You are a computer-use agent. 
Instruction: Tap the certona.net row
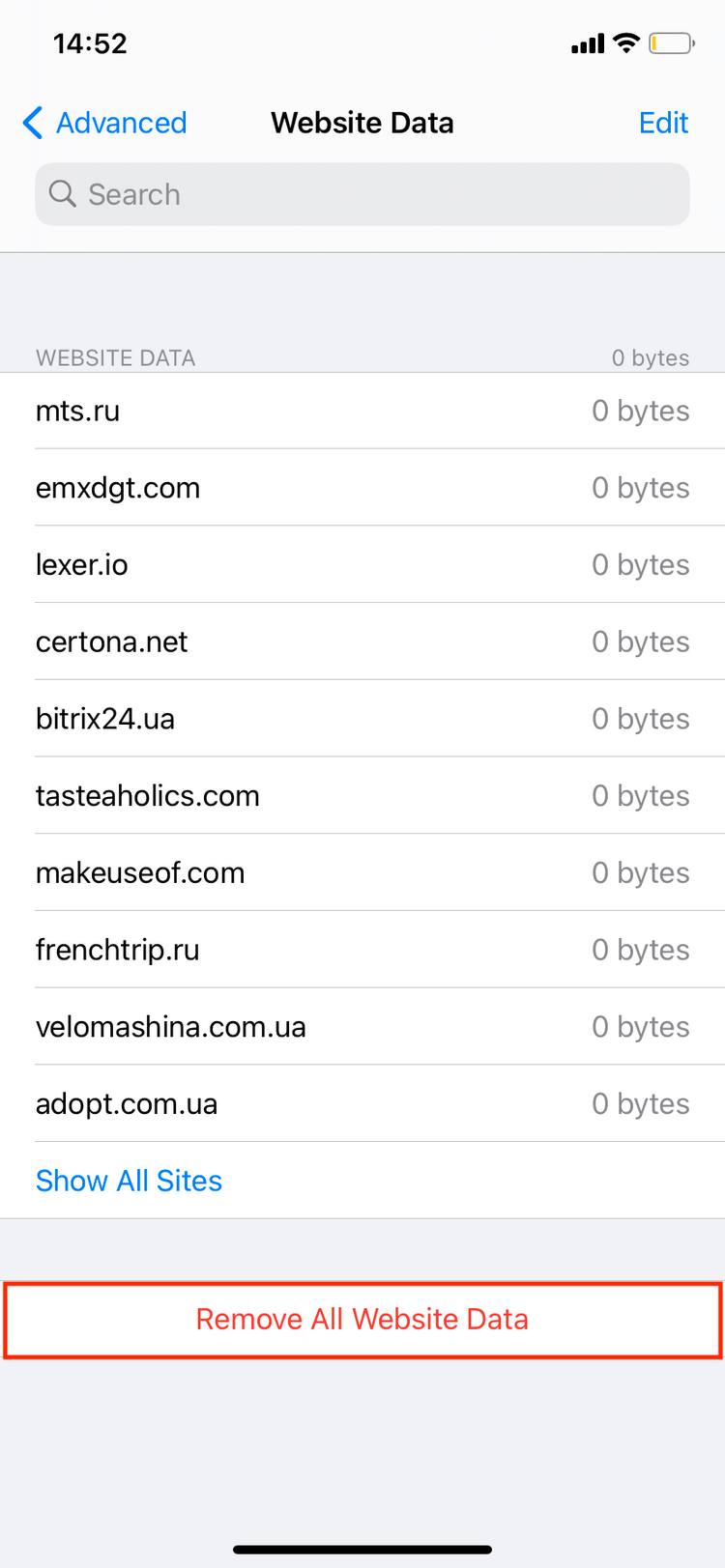click(362, 641)
